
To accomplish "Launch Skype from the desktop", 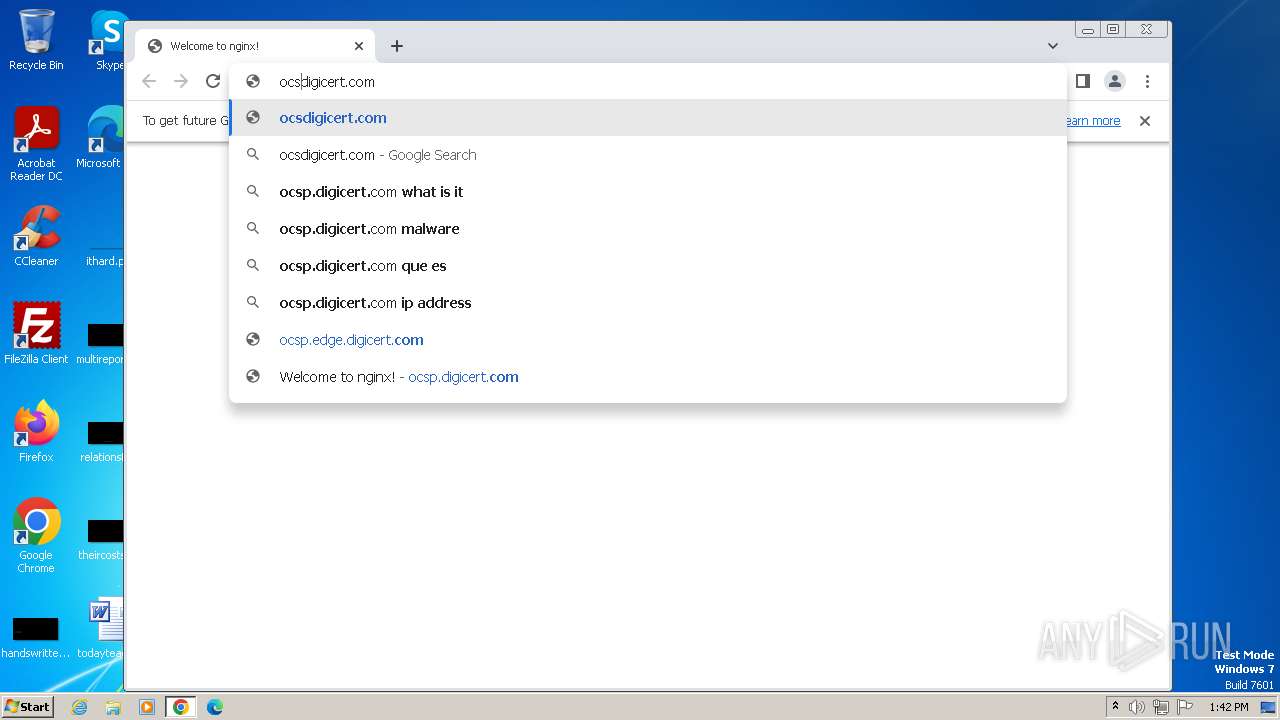I will pos(108,40).
